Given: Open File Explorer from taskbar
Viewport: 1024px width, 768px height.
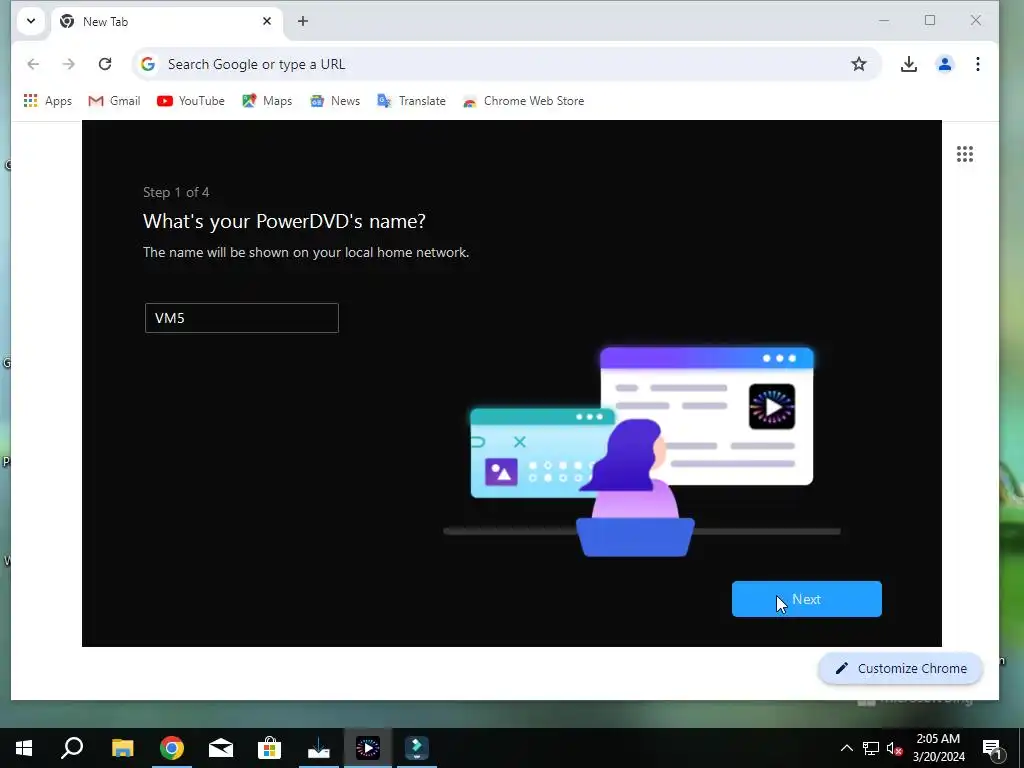Looking at the screenshot, I should tap(122, 748).
